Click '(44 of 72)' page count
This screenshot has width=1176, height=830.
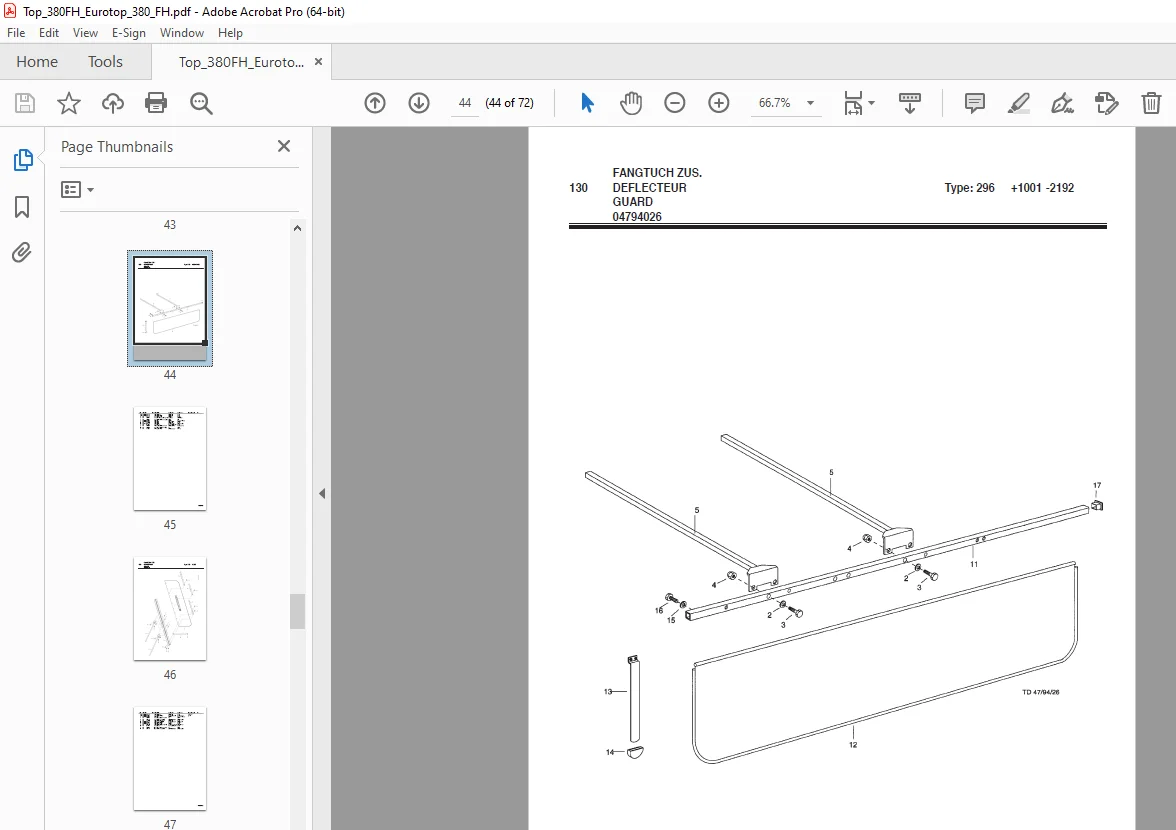coord(509,103)
